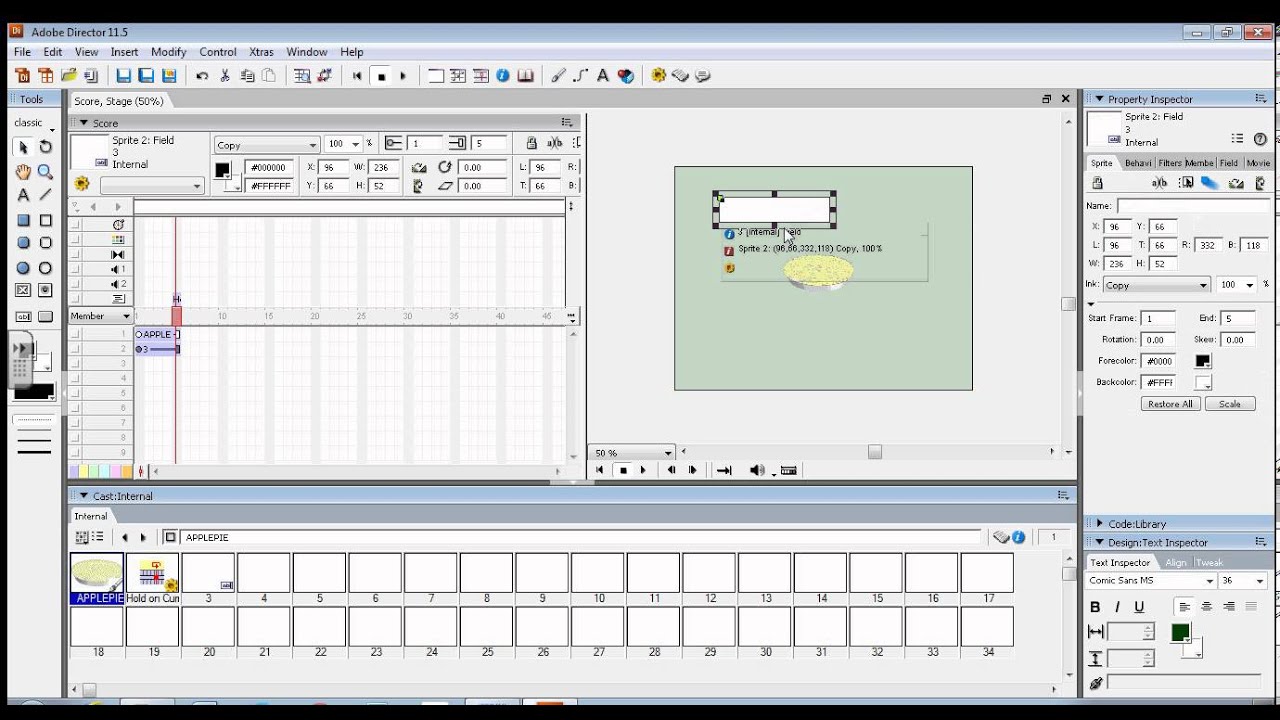Toggle Bold in Text Inspector
The height and width of the screenshot is (720, 1280).
[1095, 607]
